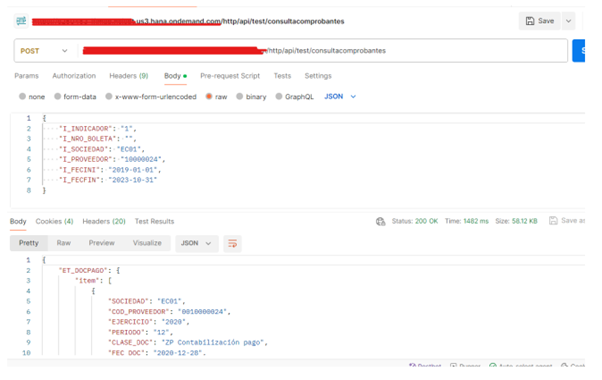Click the "item" array line in response
The width and height of the screenshot is (602, 380).
click(x=93, y=281)
